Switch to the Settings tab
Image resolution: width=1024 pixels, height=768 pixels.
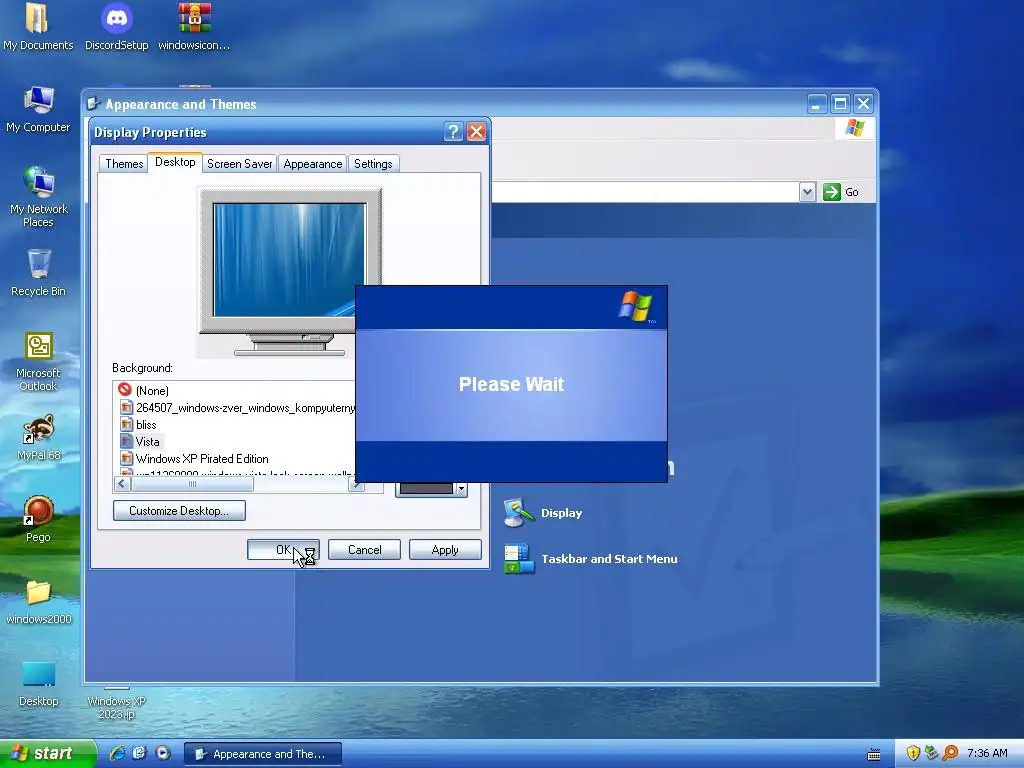pyautogui.click(x=373, y=164)
